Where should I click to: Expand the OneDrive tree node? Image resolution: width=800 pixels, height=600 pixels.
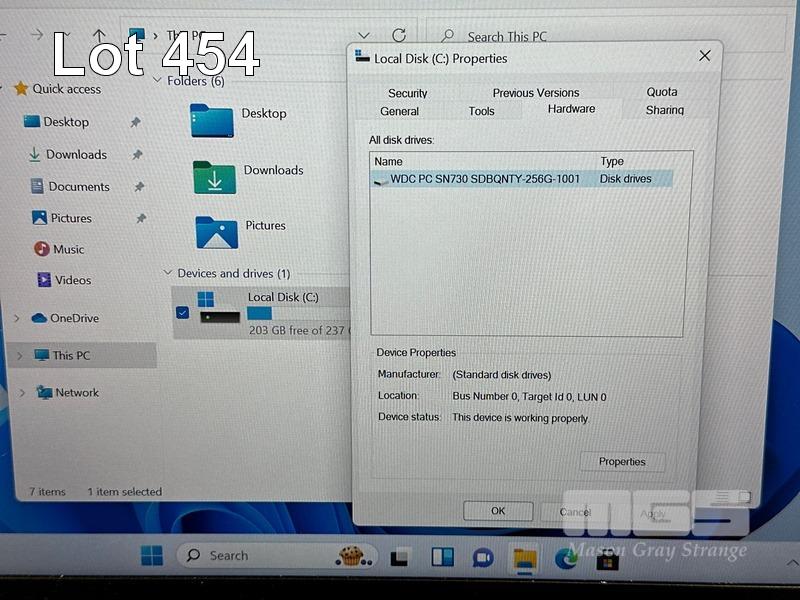point(17,318)
